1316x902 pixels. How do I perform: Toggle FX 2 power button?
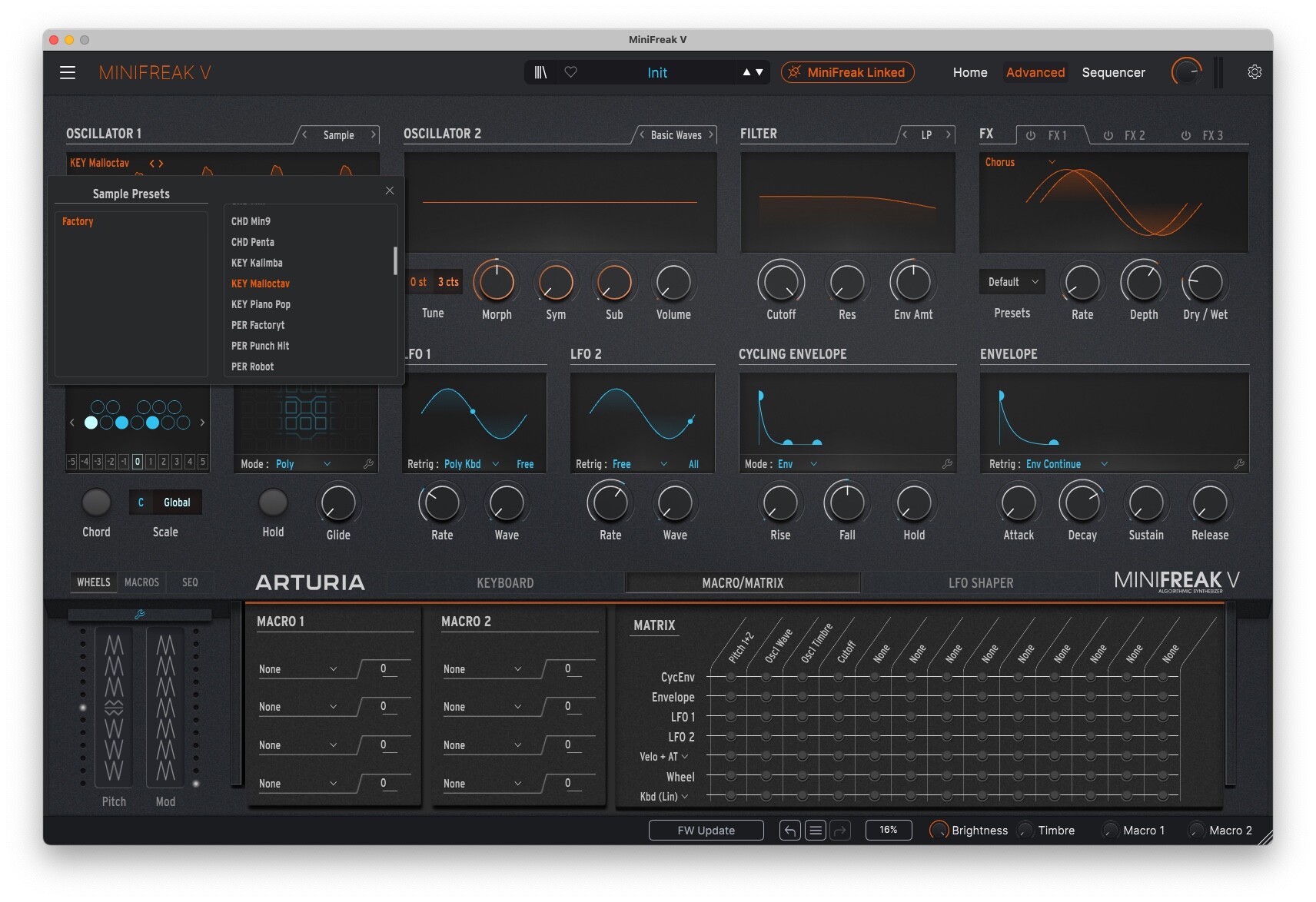[x=1108, y=135]
